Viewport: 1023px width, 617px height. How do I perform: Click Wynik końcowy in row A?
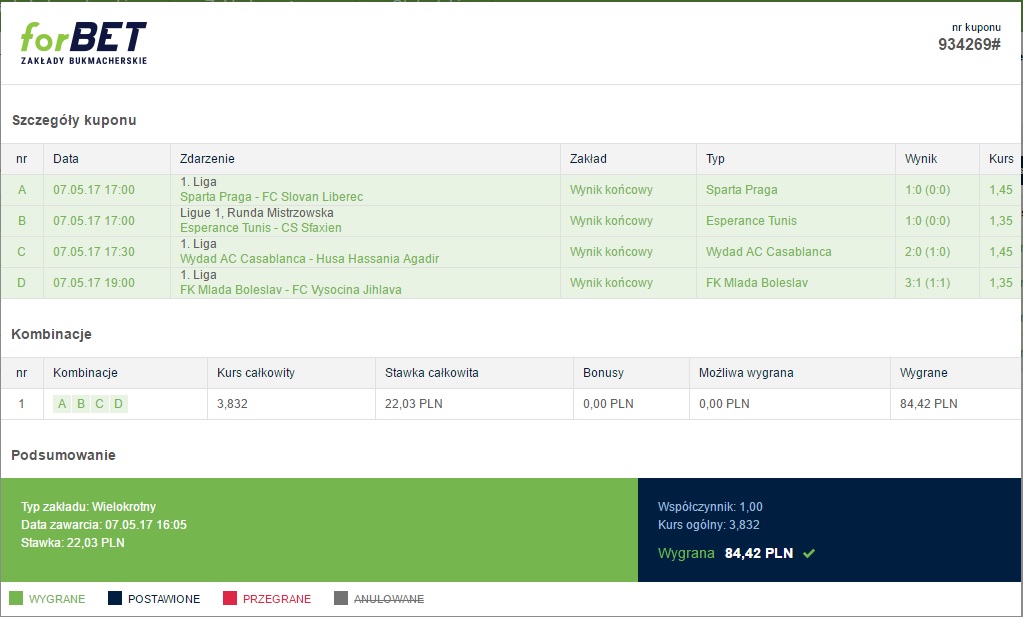611,190
